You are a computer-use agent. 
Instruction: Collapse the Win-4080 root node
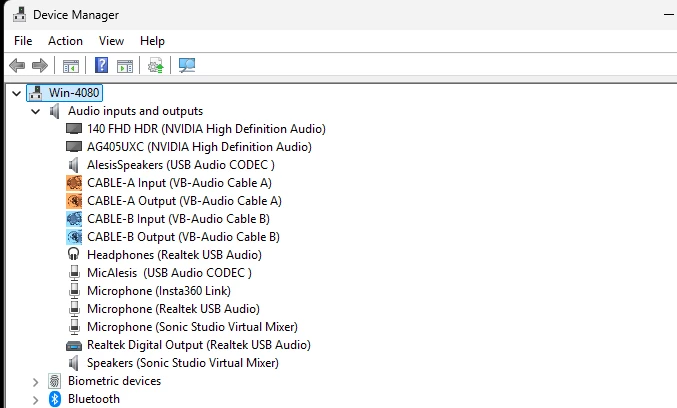click(x=16, y=93)
